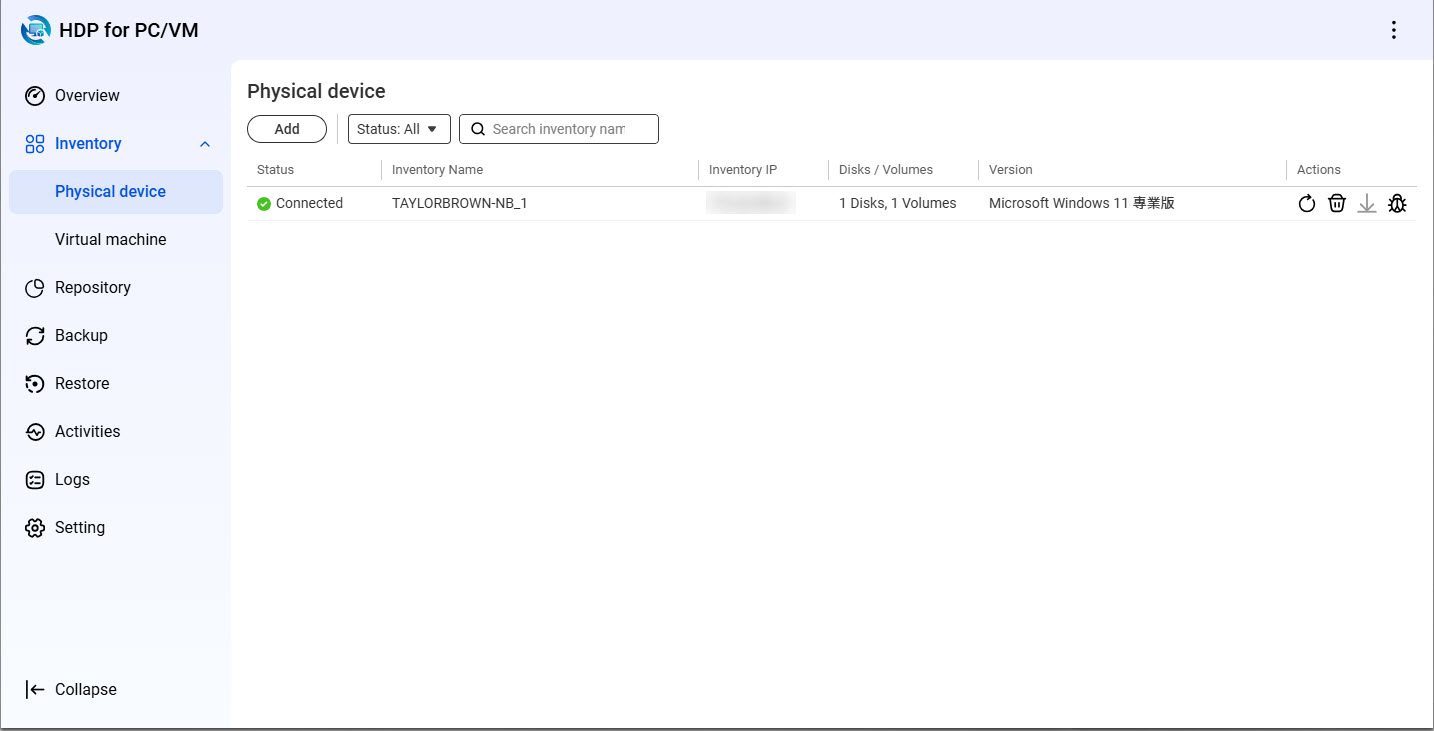Click the green Connected status icon
Screen dimensions: 1434x731
pos(264,204)
